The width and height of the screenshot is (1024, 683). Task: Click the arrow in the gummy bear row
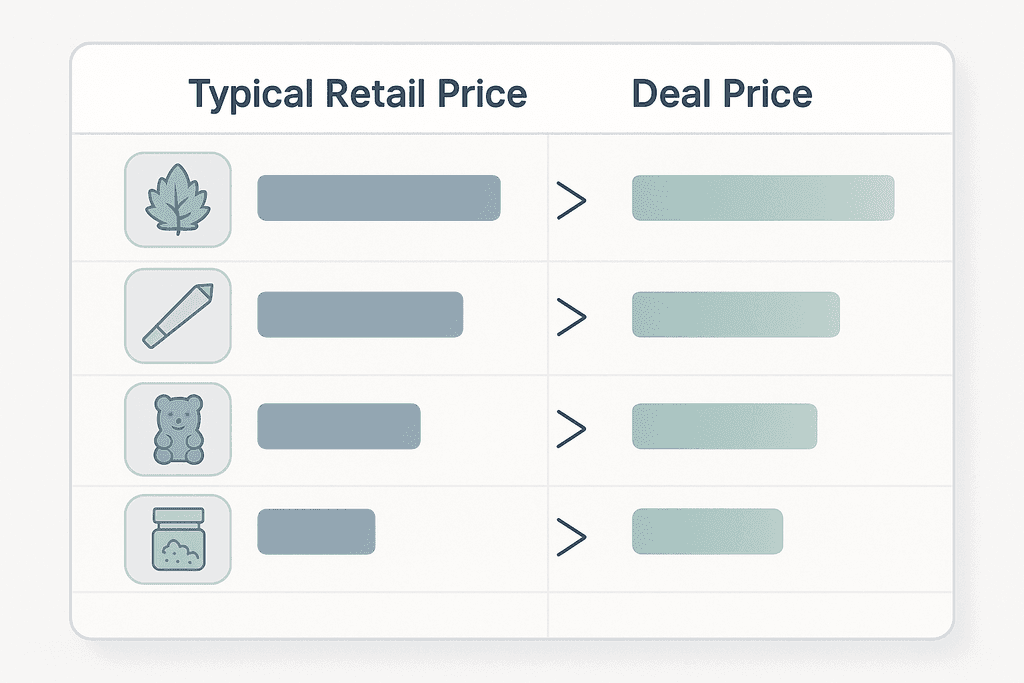571,428
